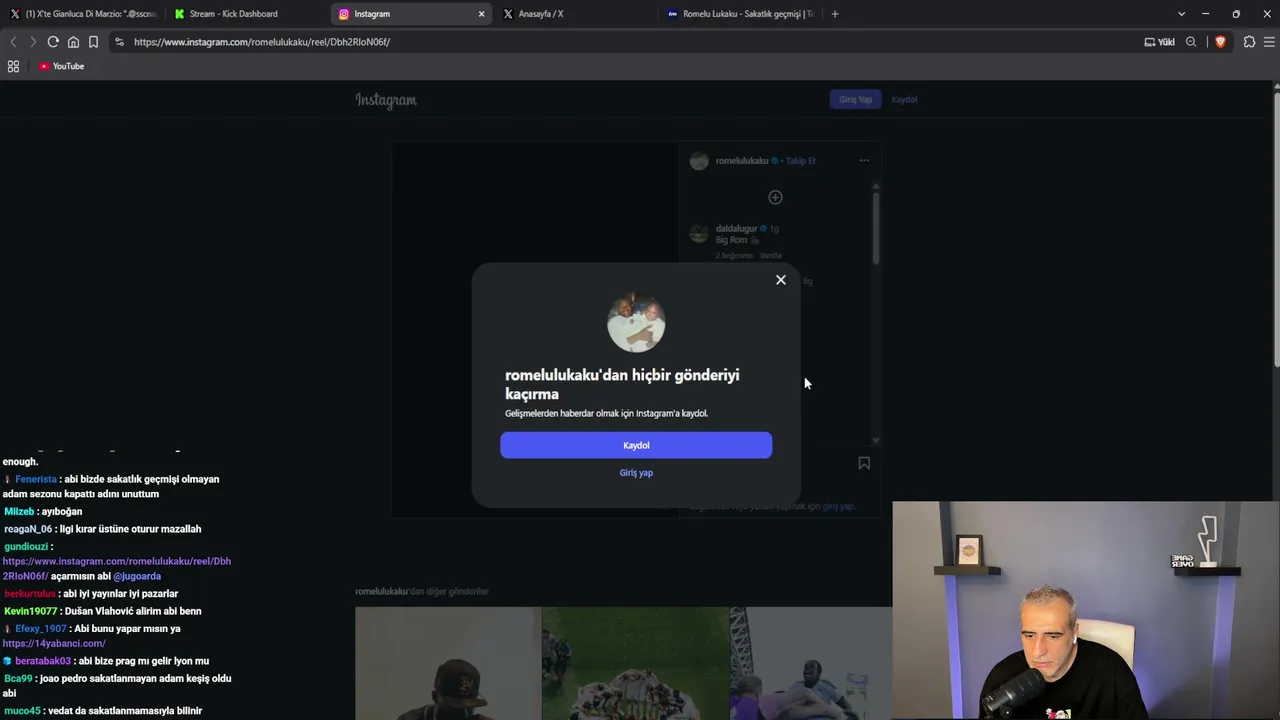Click the small giriş yap link below post
The height and width of the screenshot is (720, 1280).
(x=838, y=506)
